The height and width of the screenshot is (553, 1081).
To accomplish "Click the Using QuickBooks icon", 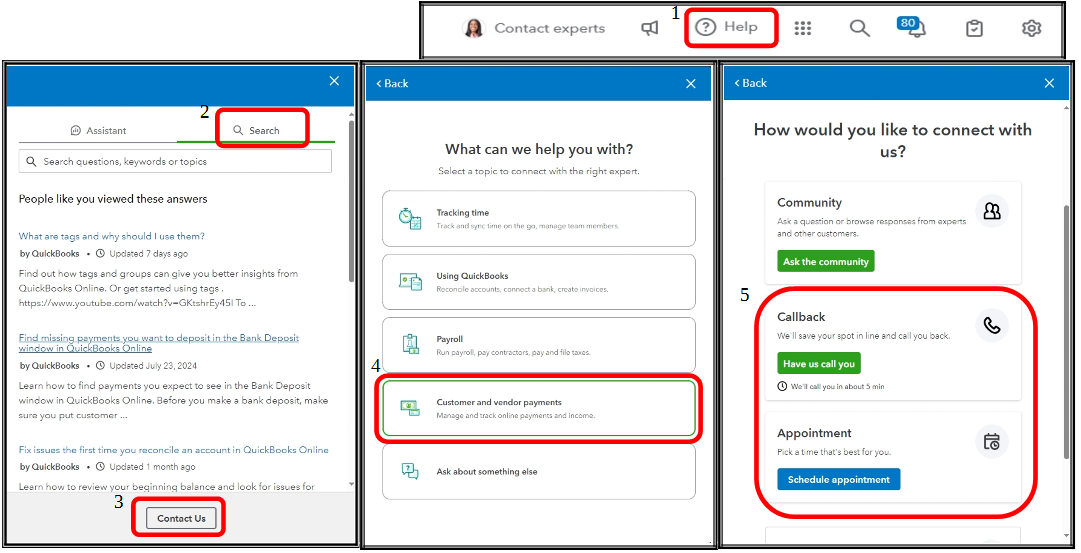I will pyautogui.click(x=410, y=282).
